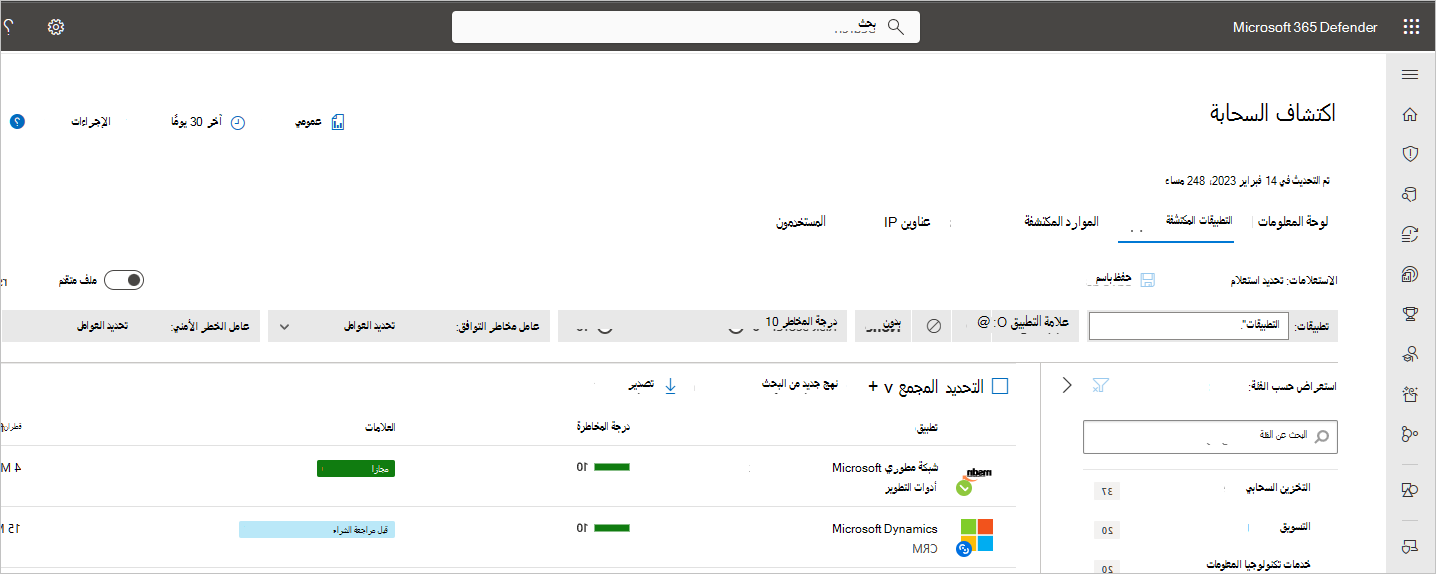Switch to the لوحة المعلومات dashboard tab
This screenshot has width=1436, height=574.
pos(1293,221)
